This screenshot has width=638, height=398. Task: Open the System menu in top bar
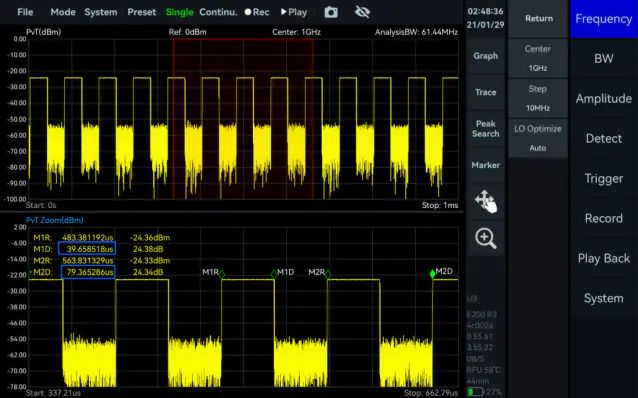(101, 12)
